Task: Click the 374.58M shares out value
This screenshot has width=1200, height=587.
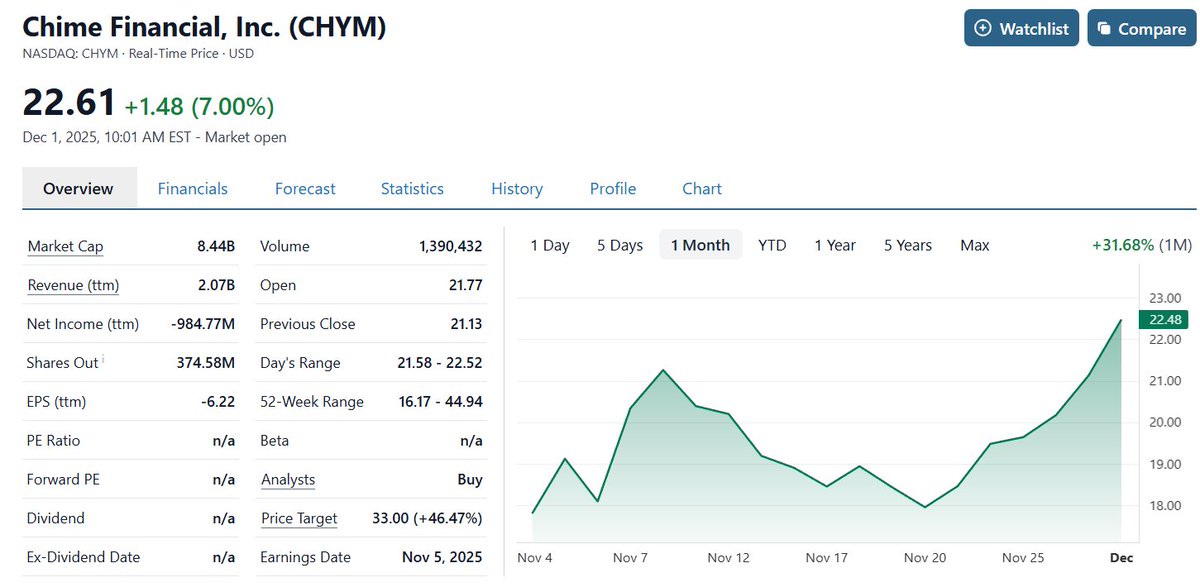Action: [x=206, y=363]
